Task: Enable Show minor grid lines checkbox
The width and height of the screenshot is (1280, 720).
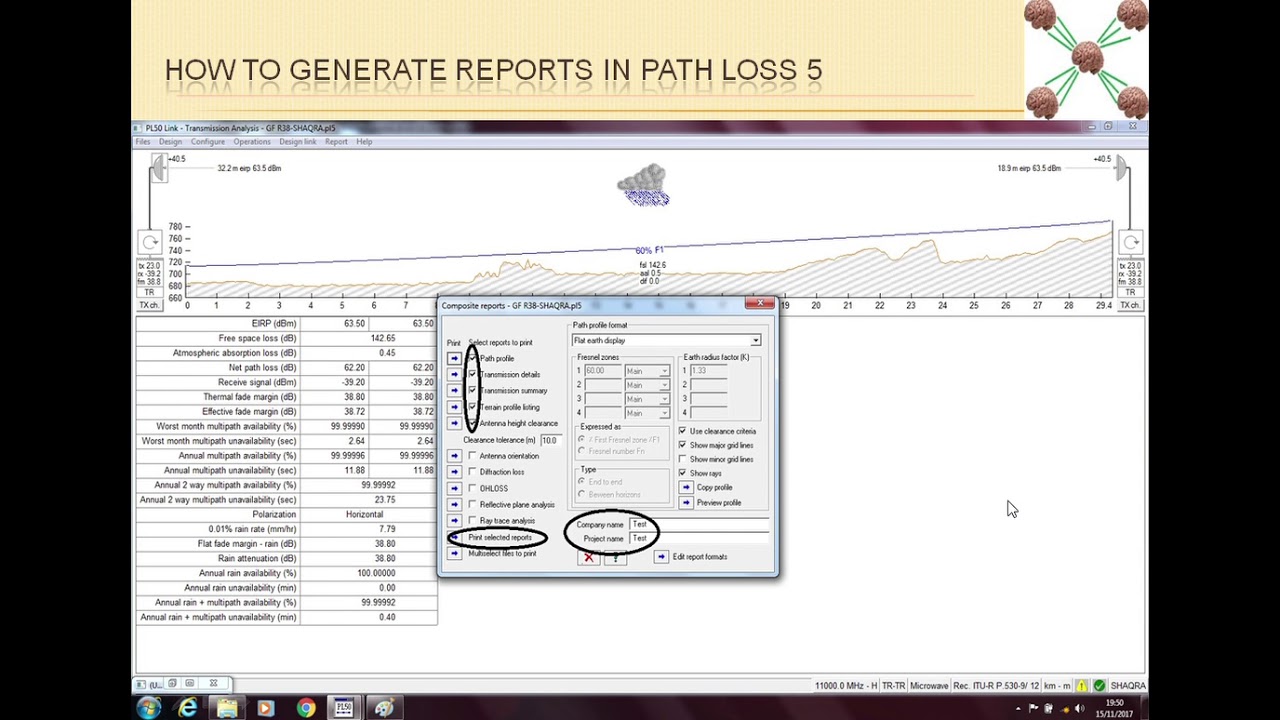Action: (x=683, y=459)
